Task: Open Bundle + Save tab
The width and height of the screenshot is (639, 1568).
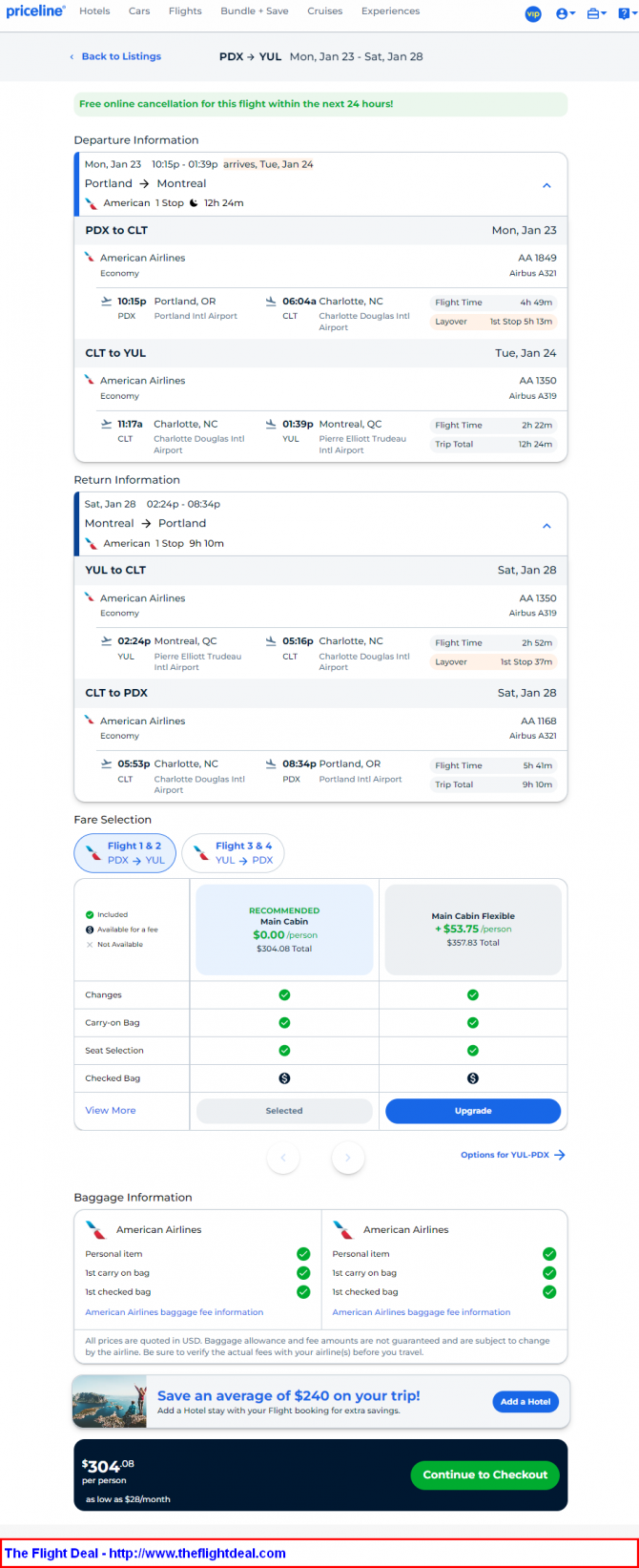Action: pos(255,11)
